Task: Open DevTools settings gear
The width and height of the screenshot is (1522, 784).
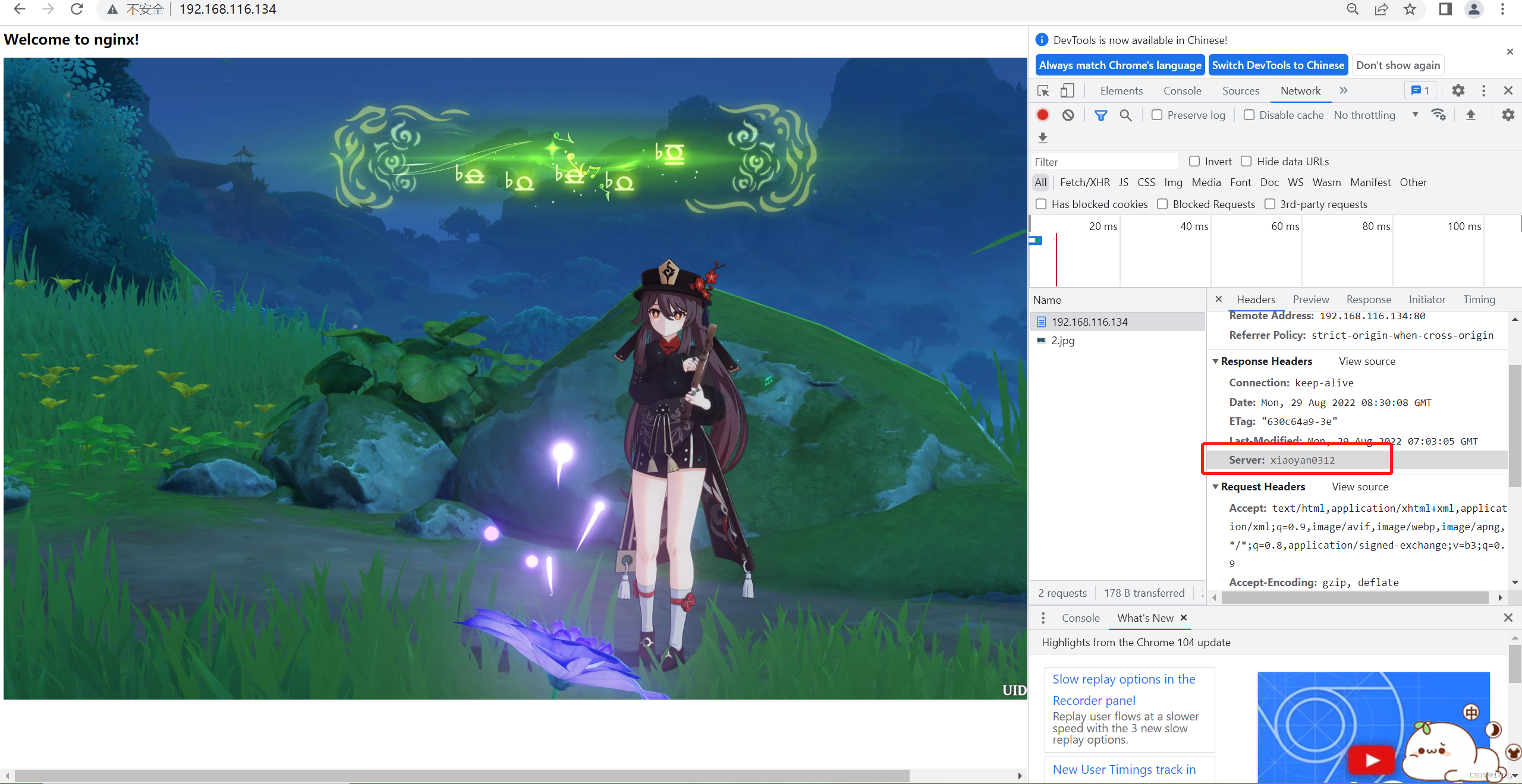Action: point(1458,90)
